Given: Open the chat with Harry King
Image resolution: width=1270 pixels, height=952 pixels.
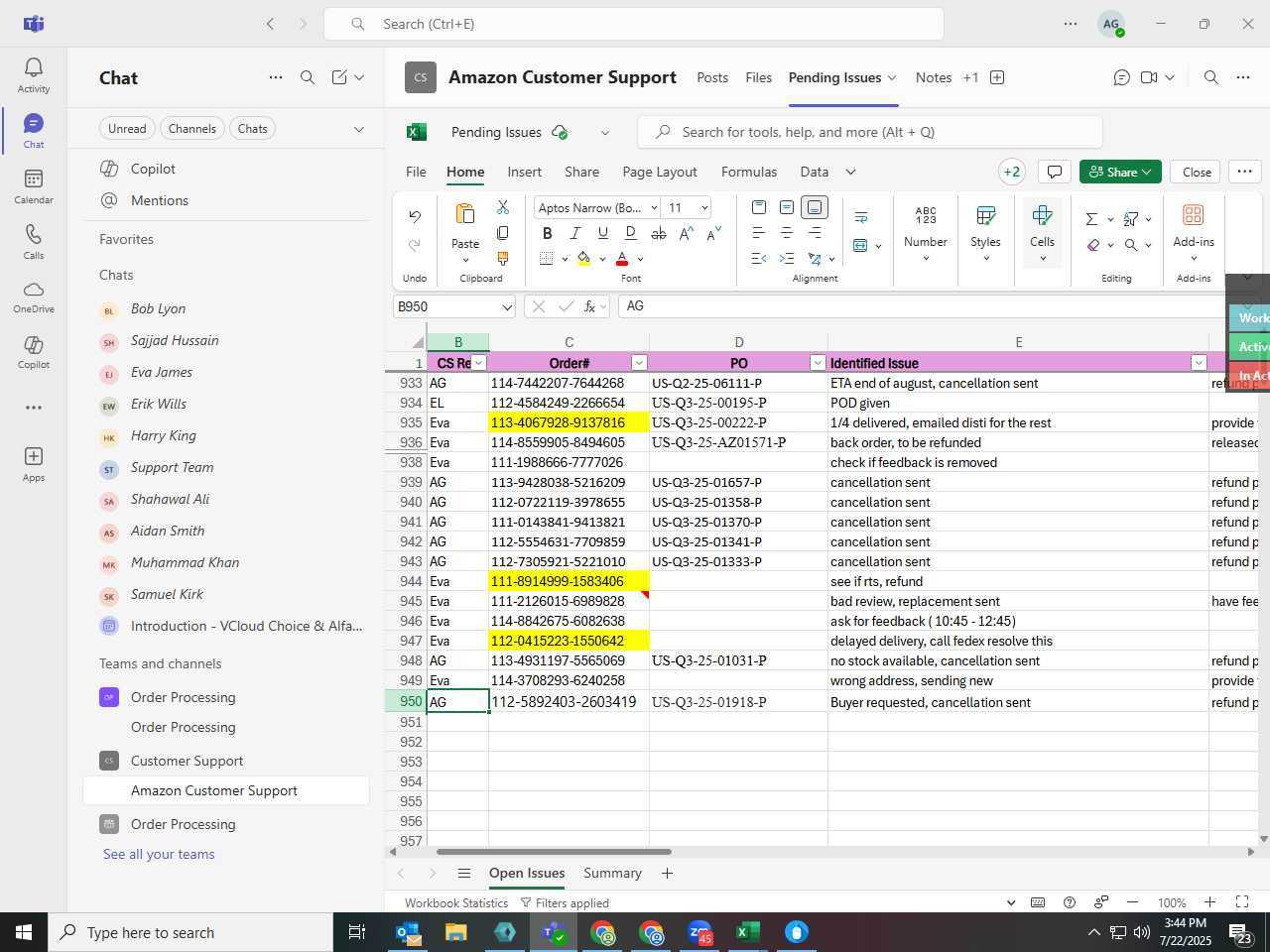Looking at the screenshot, I should [163, 435].
